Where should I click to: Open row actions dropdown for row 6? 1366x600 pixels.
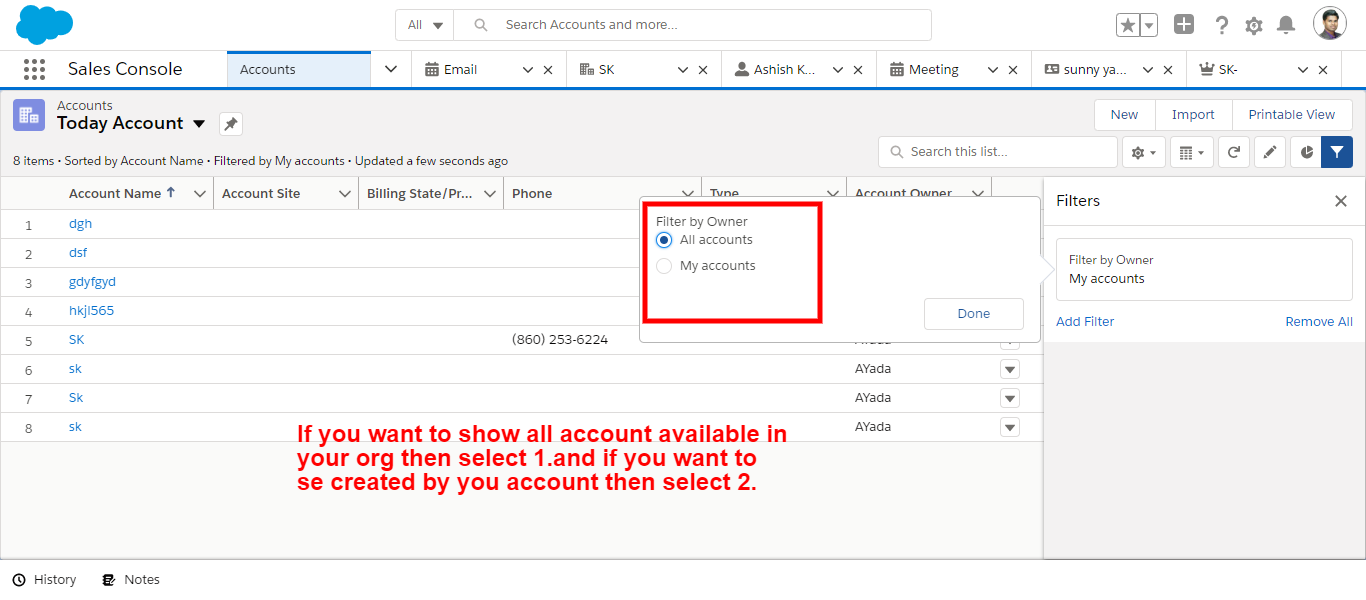coord(1010,370)
